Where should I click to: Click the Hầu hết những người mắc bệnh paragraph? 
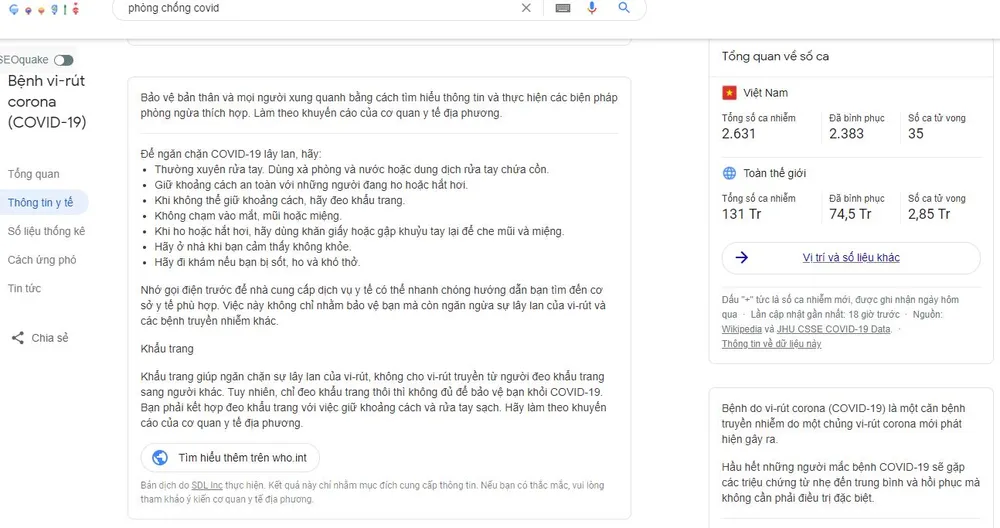coord(850,482)
